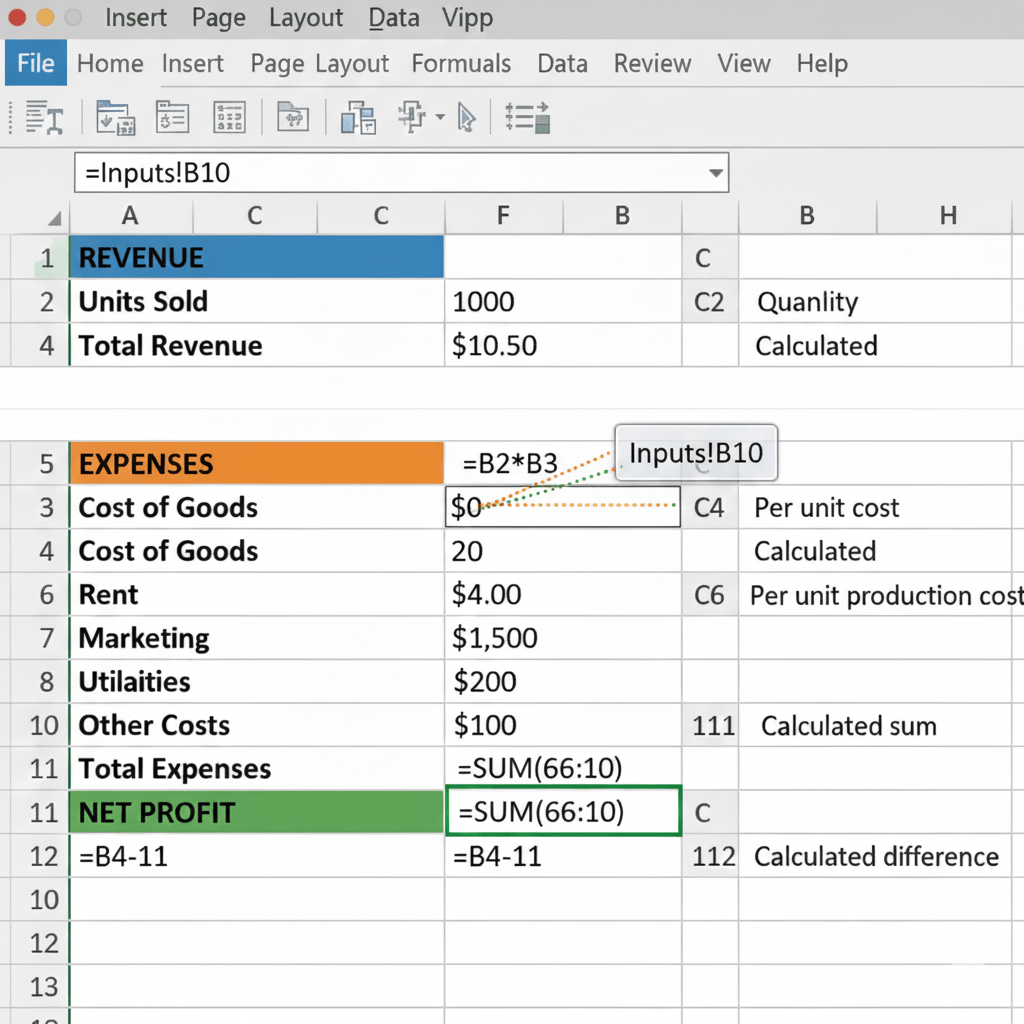Viewport: 1024px width, 1024px height.
Task: Expand the formula bar dropdown arrow
Action: [x=715, y=173]
